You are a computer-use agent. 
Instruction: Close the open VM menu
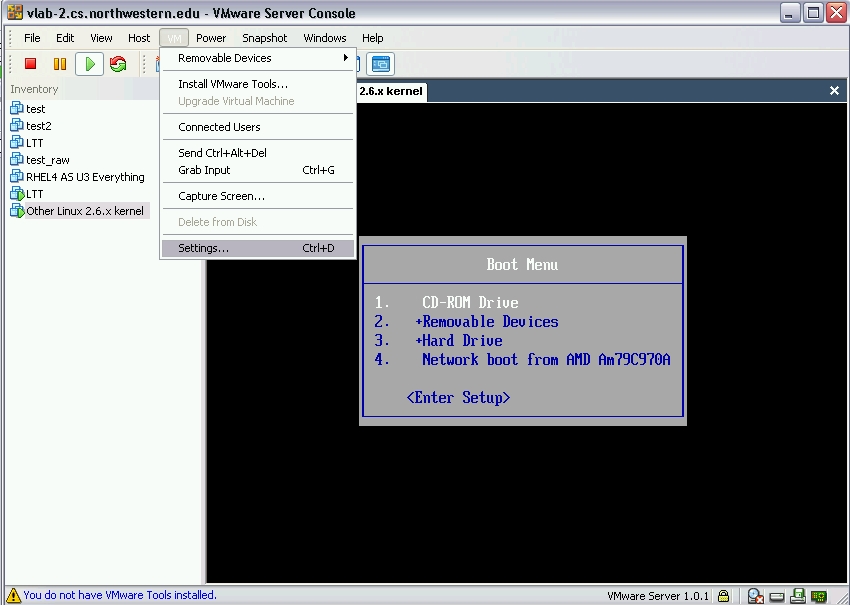point(174,38)
